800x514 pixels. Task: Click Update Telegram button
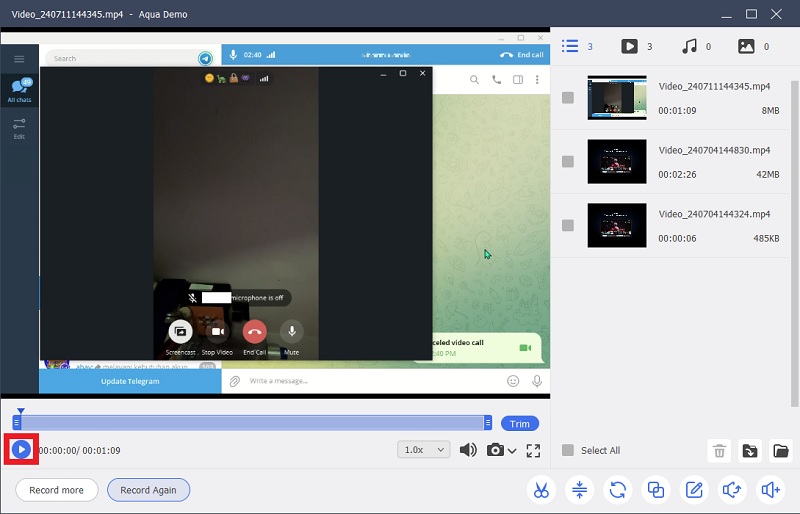pos(130,381)
